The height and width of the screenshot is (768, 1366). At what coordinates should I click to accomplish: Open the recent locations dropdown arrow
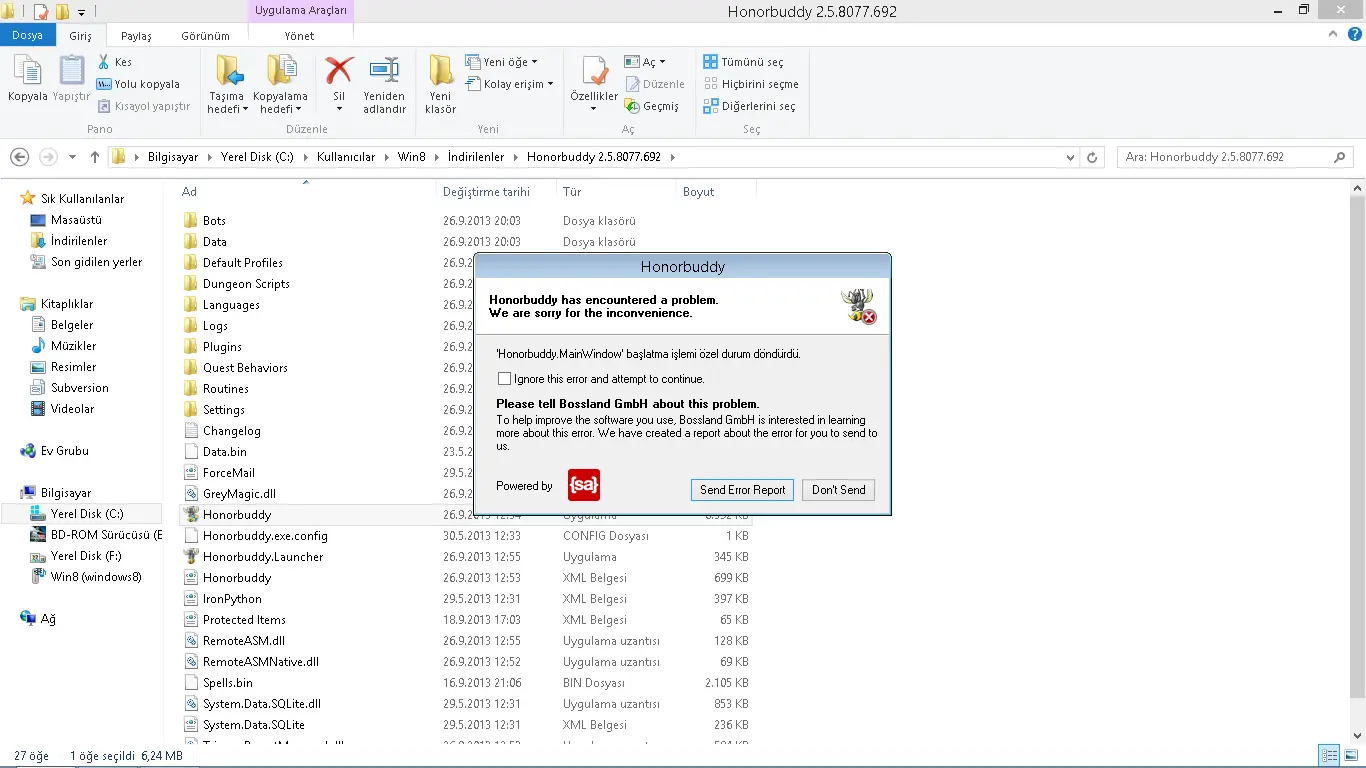tap(72, 157)
